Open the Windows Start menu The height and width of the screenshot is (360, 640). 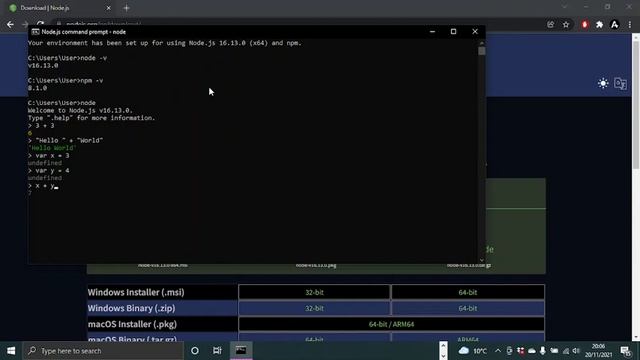point(11,351)
